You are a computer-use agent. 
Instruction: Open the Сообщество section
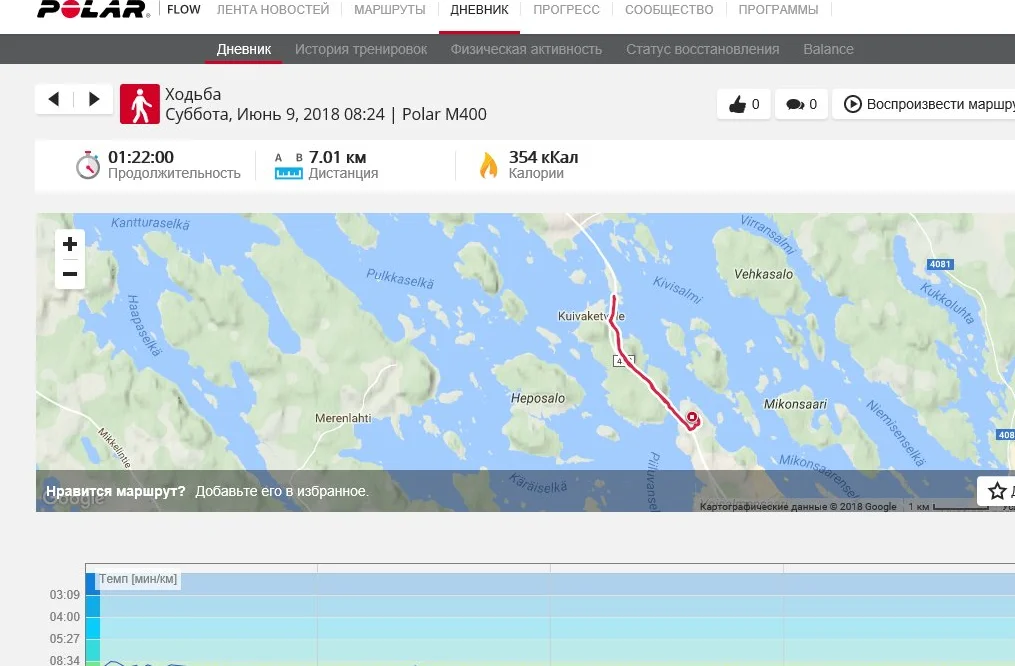pos(669,10)
